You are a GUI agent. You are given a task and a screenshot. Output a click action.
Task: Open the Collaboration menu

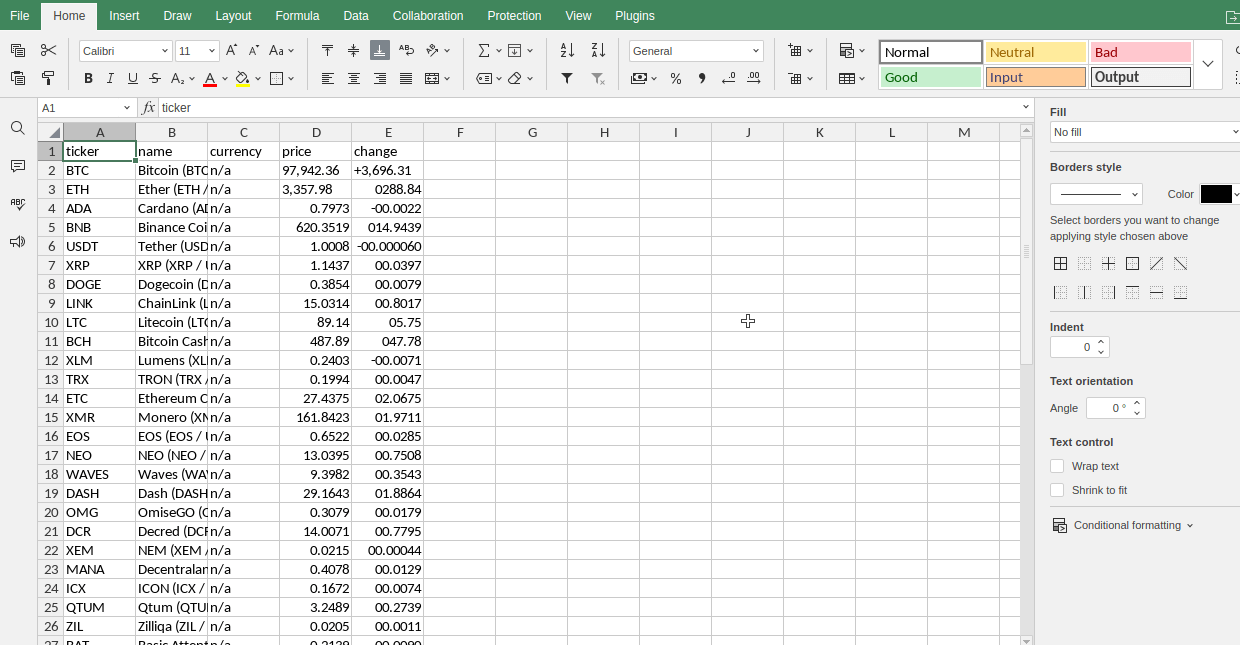pos(428,15)
